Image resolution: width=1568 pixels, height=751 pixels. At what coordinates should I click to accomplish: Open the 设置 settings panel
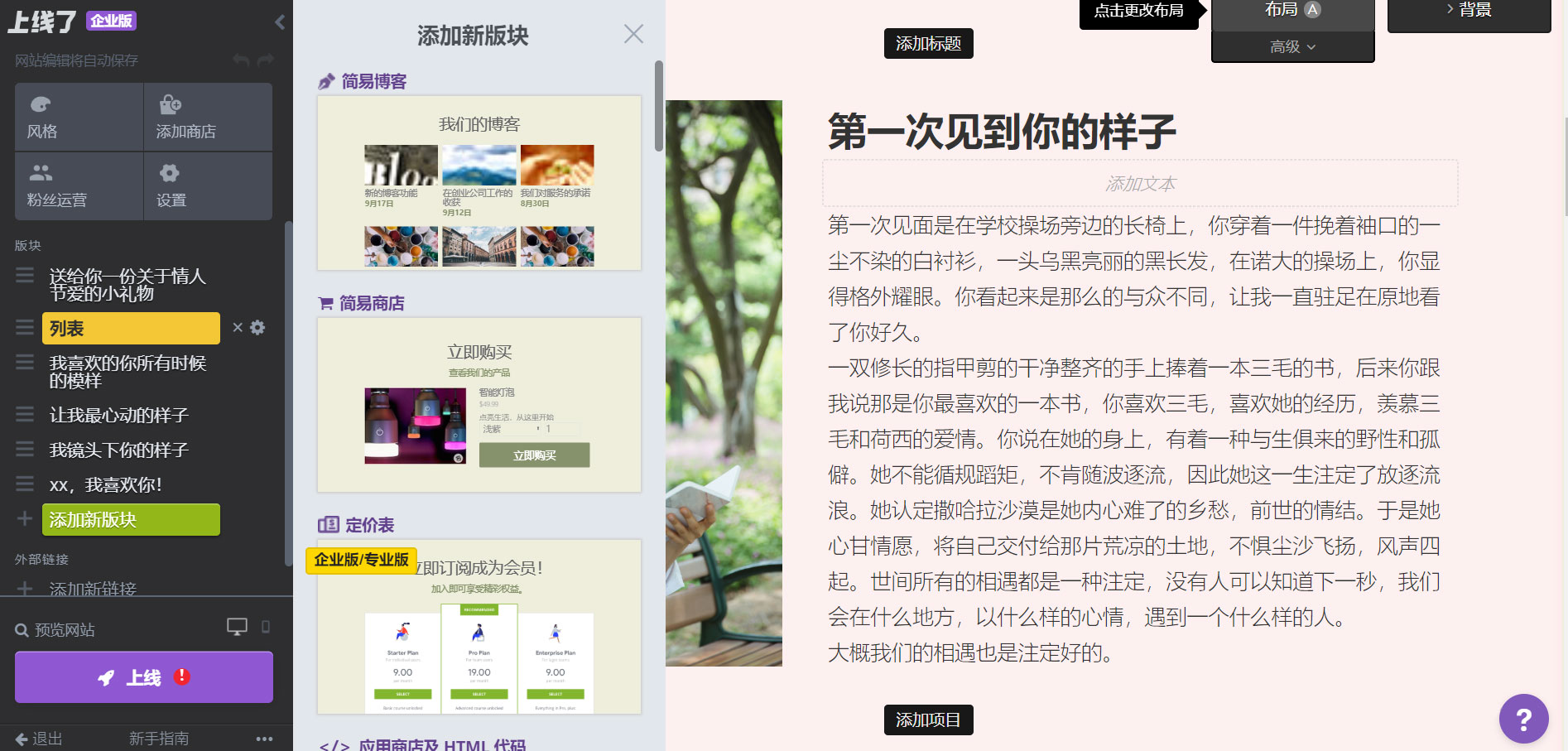click(x=207, y=185)
